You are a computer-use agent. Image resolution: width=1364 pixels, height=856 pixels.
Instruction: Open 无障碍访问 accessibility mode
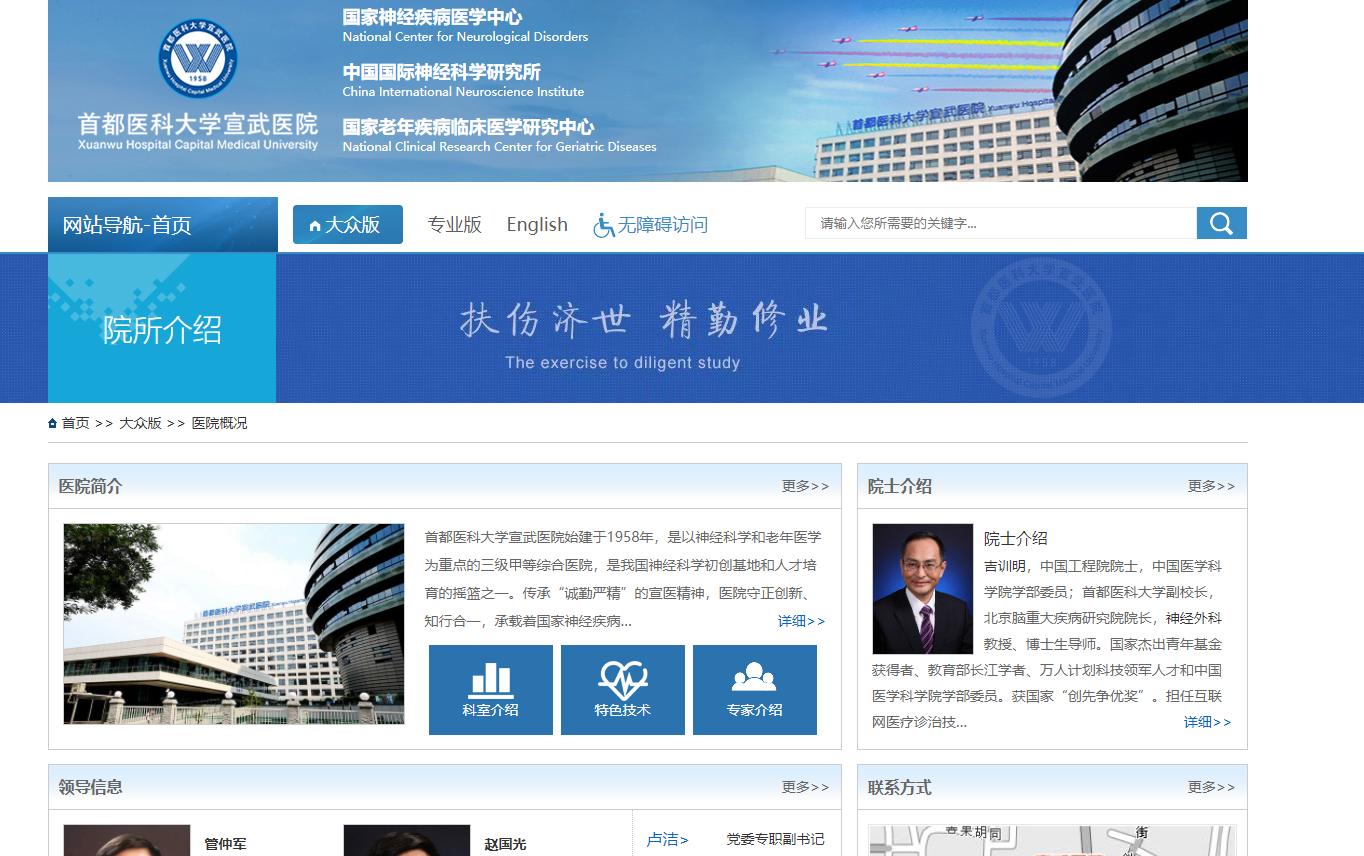point(662,225)
